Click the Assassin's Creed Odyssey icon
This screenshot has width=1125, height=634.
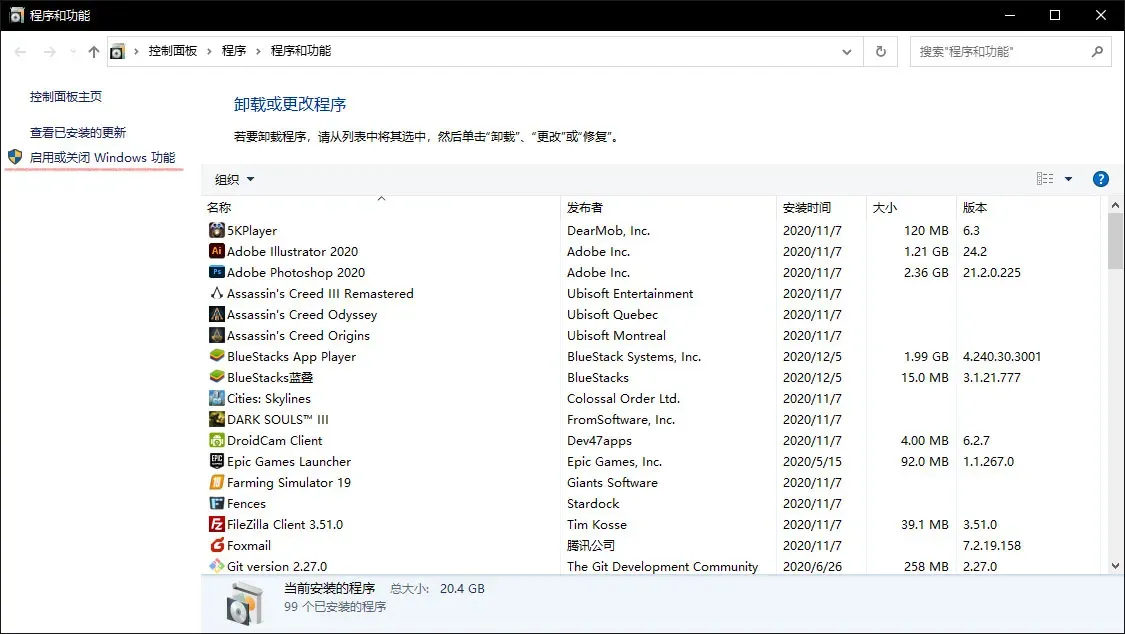point(217,314)
